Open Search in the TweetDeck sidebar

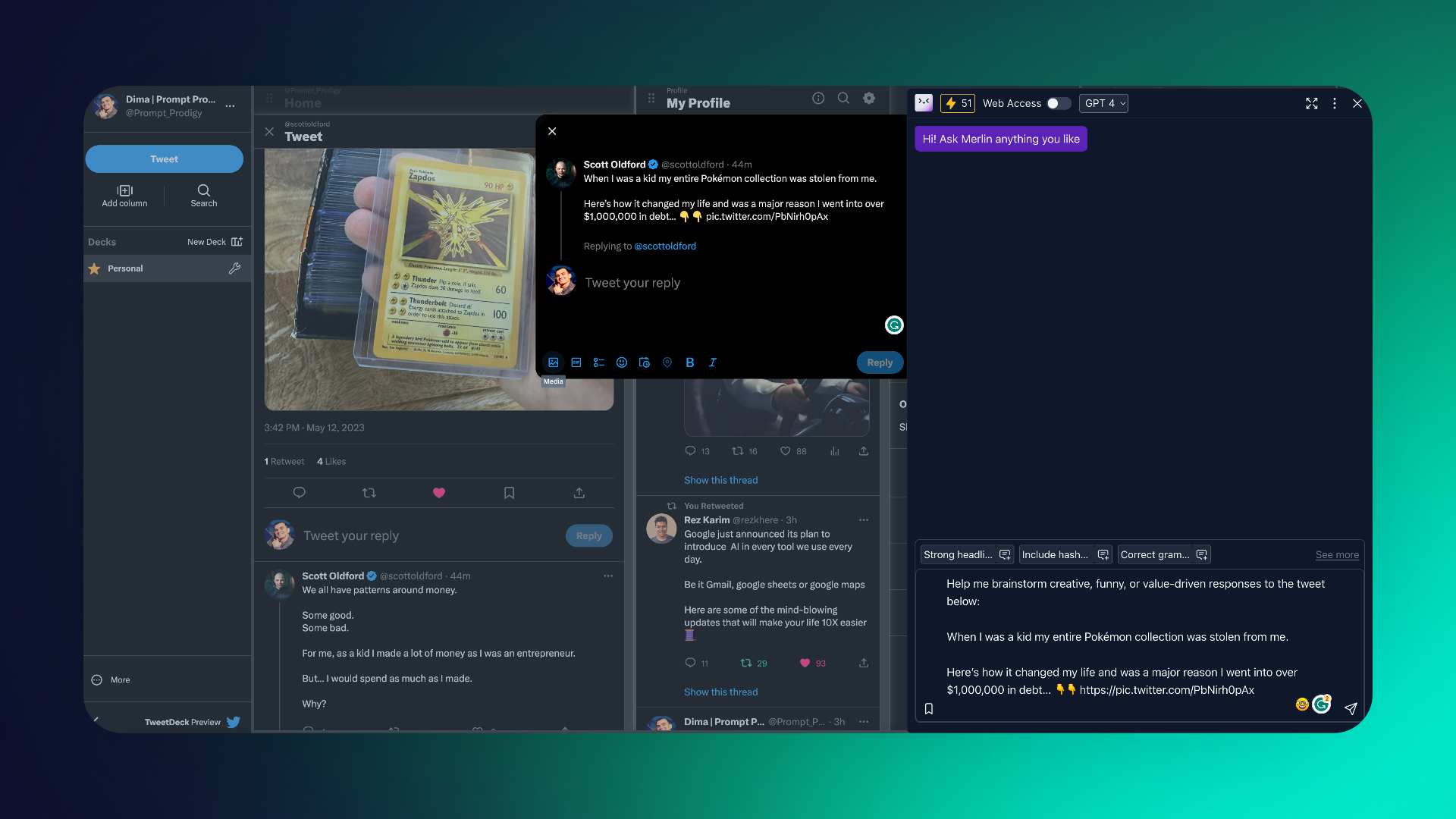(203, 196)
